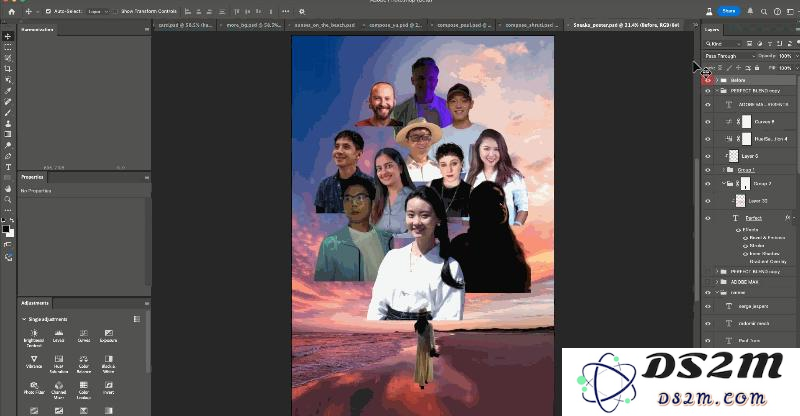
Task: Add a Curves adjustment from Adjustments panel
Action: click(x=84, y=336)
